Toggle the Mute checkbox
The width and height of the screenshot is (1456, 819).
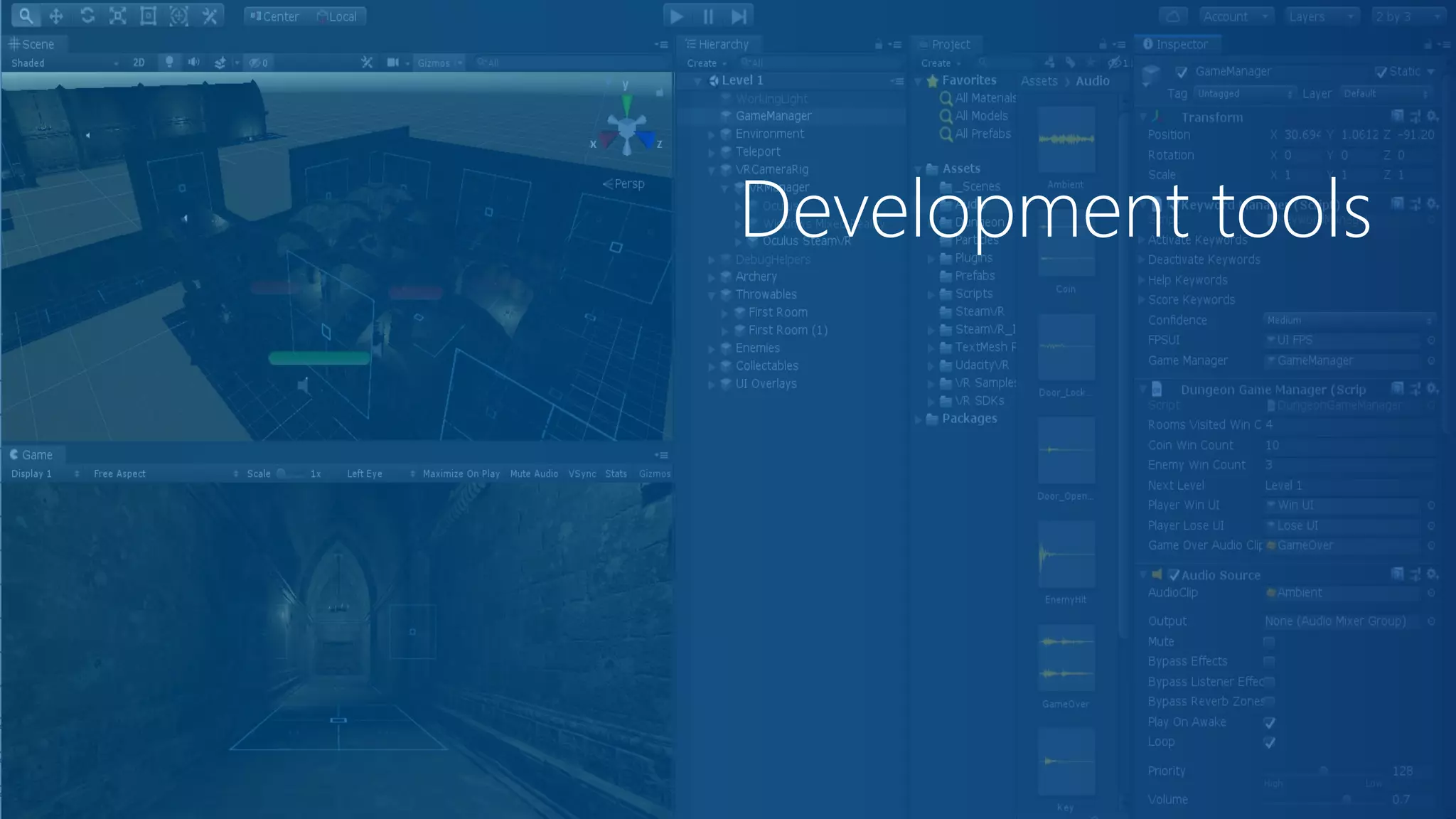tap(1269, 642)
